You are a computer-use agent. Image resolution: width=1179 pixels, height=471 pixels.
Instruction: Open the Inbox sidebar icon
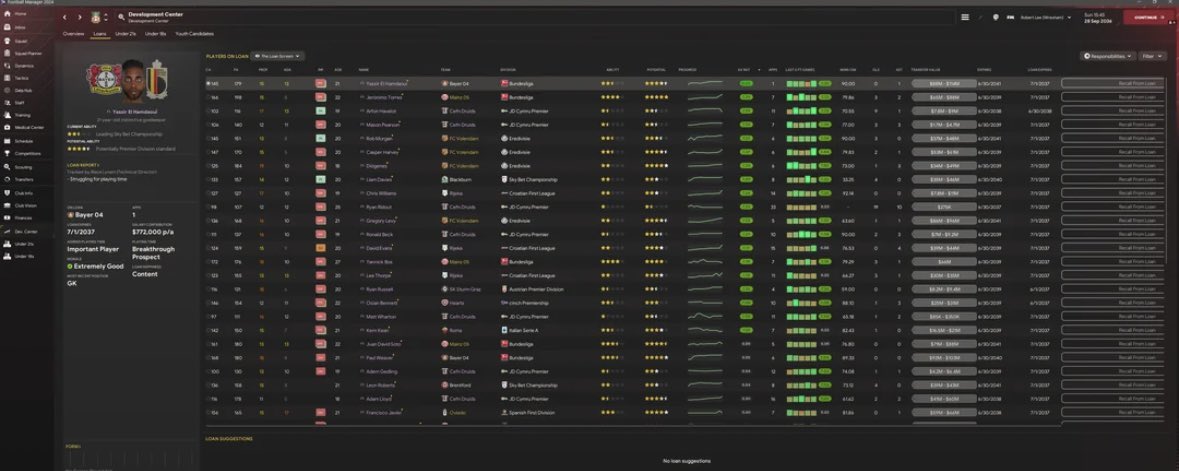point(8,27)
